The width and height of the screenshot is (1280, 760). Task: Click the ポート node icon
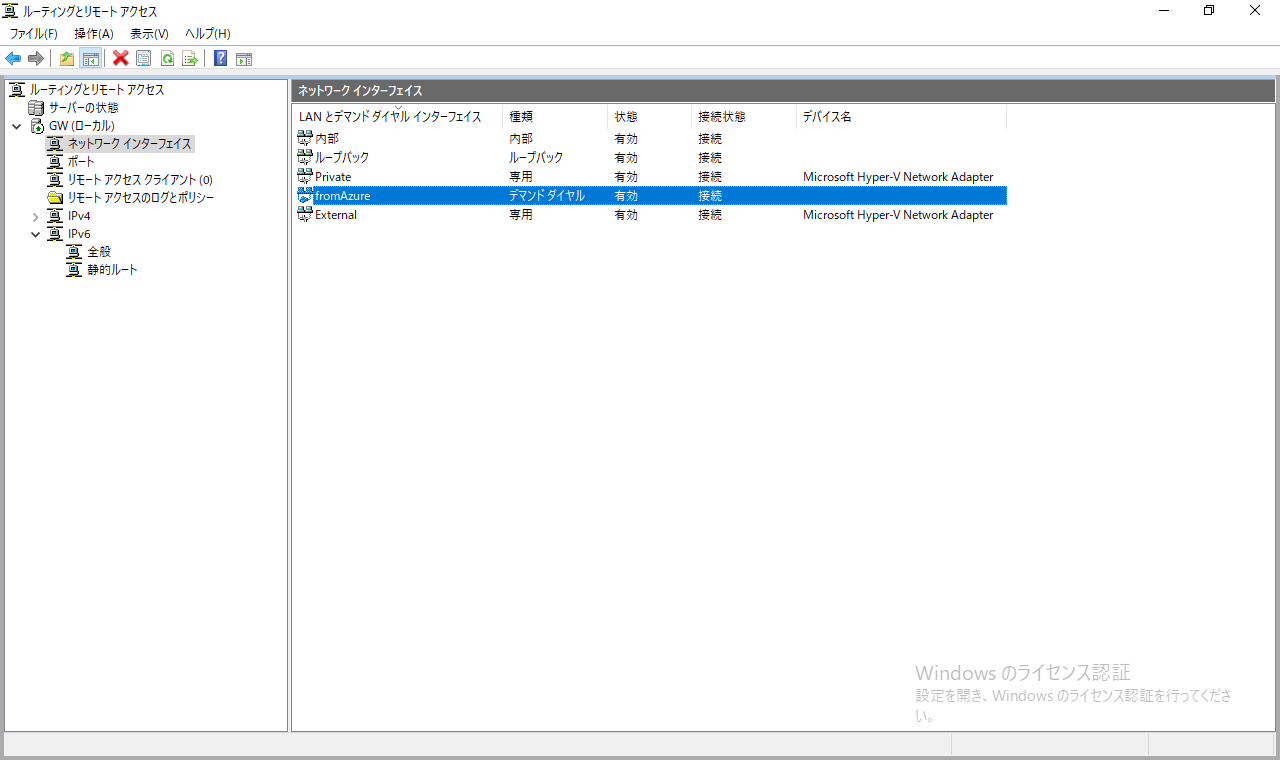(55, 161)
